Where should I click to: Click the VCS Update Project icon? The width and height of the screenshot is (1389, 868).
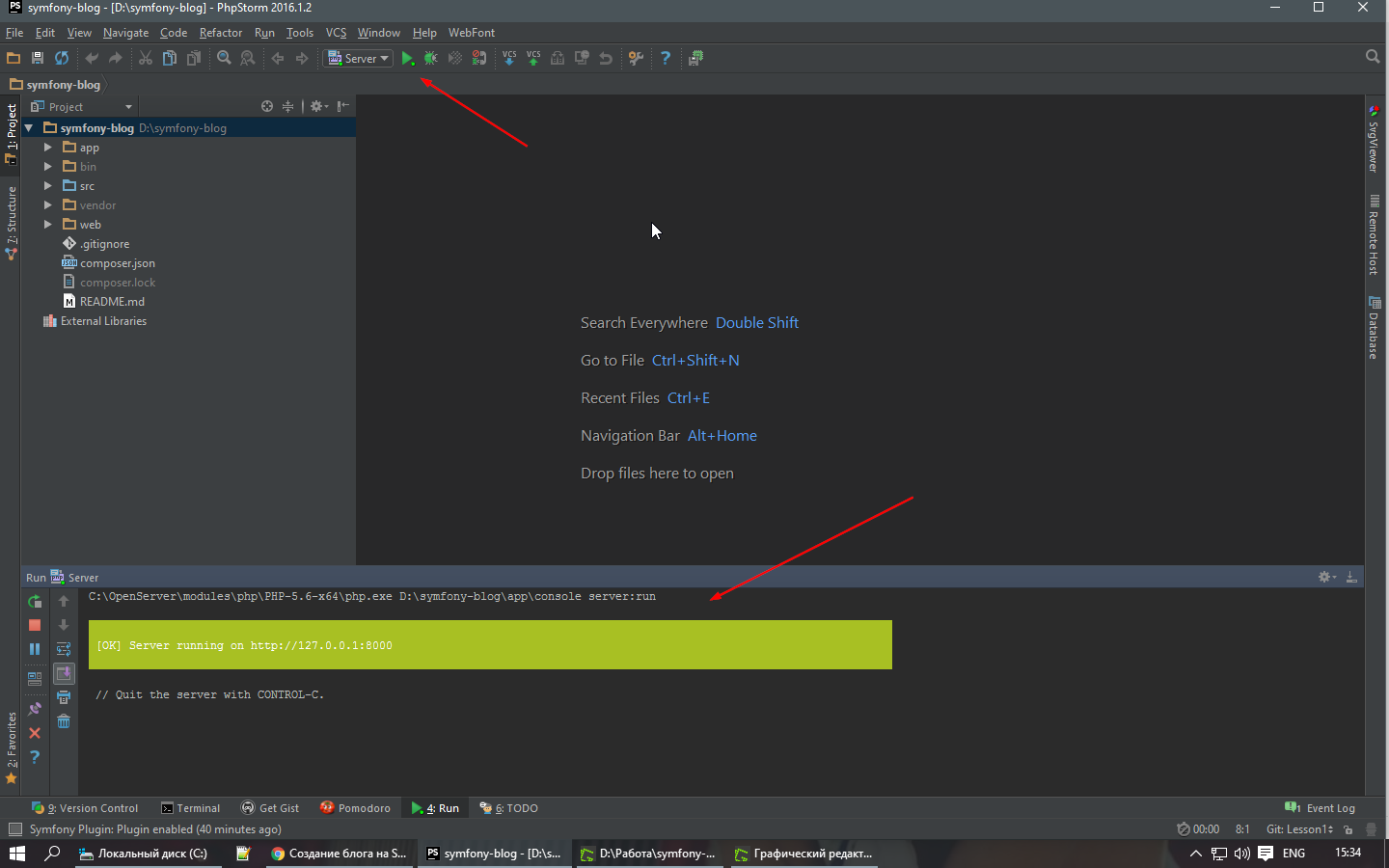point(509,58)
